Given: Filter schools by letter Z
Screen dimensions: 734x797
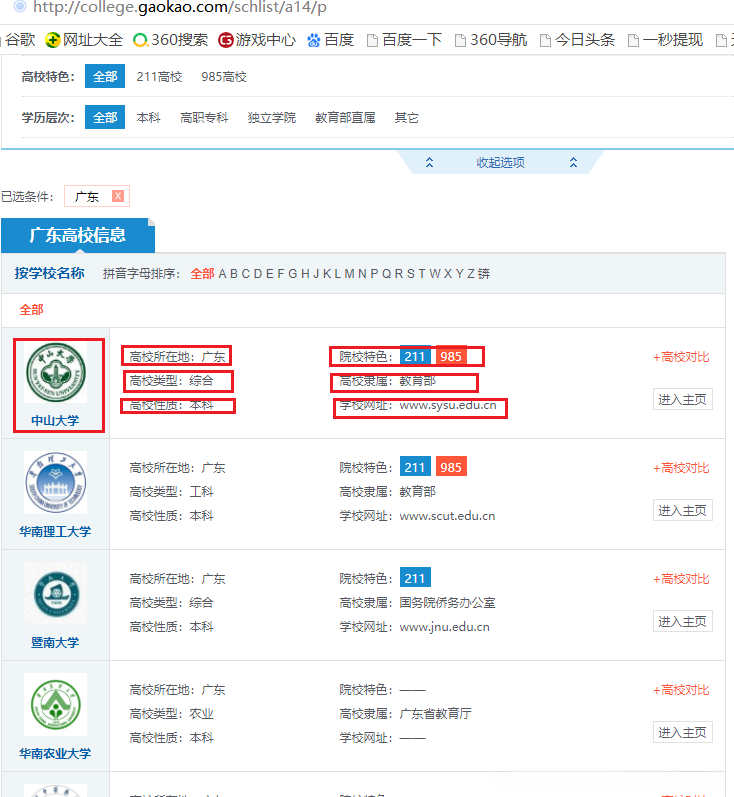Looking at the screenshot, I should pyautogui.click(x=471, y=273).
